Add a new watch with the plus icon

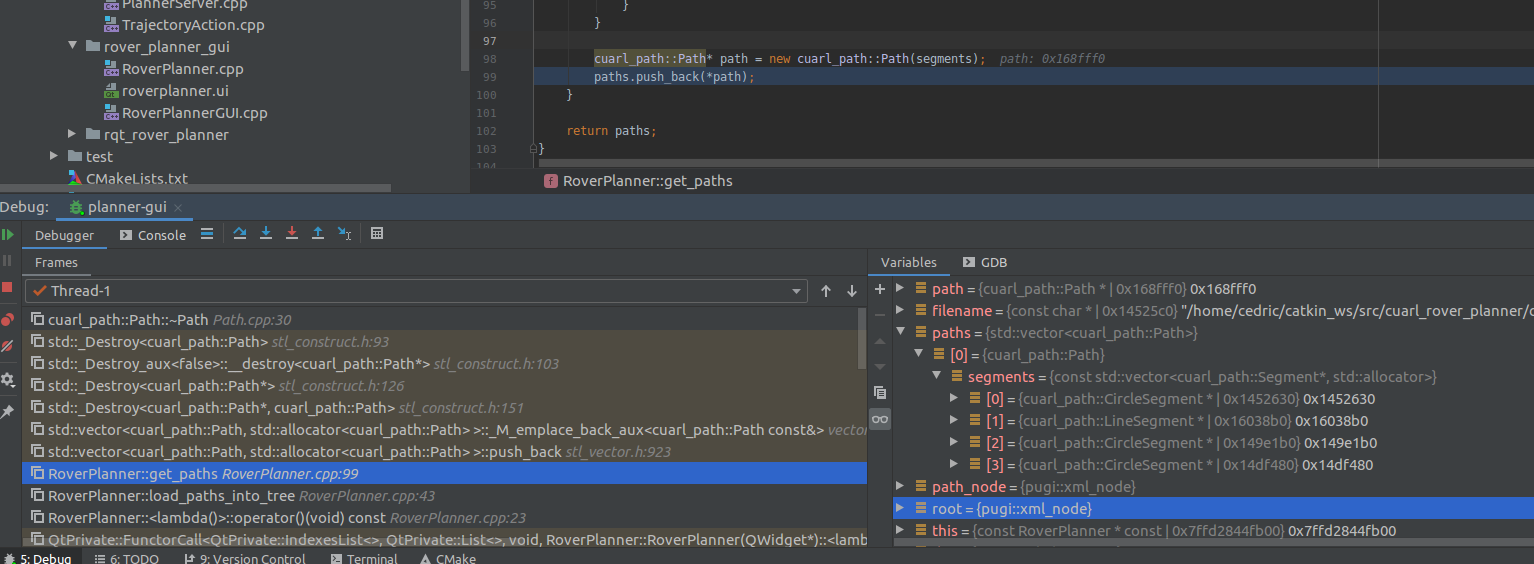click(880, 289)
